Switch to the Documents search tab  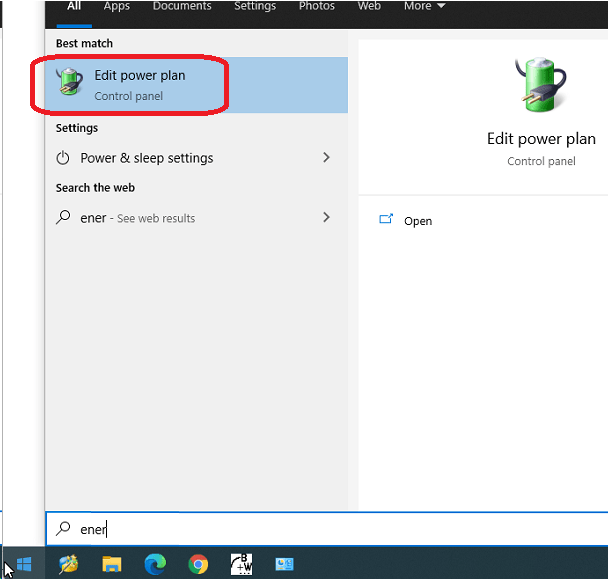pyautogui.click(x=182, y=6)
